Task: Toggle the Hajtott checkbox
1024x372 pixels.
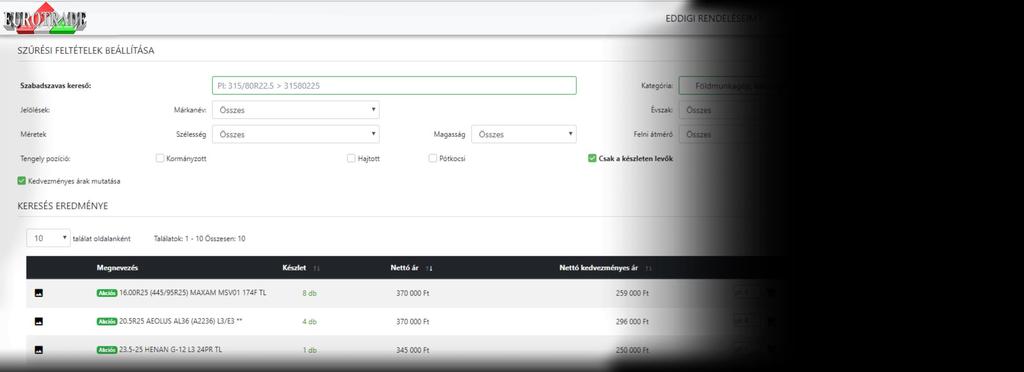Action: 351,158
